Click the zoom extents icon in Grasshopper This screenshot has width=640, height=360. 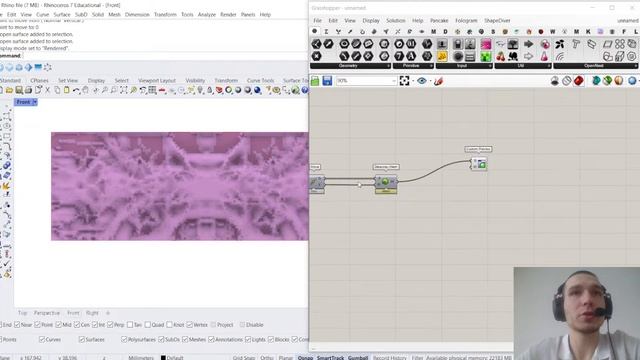click(x=404, y=81)
